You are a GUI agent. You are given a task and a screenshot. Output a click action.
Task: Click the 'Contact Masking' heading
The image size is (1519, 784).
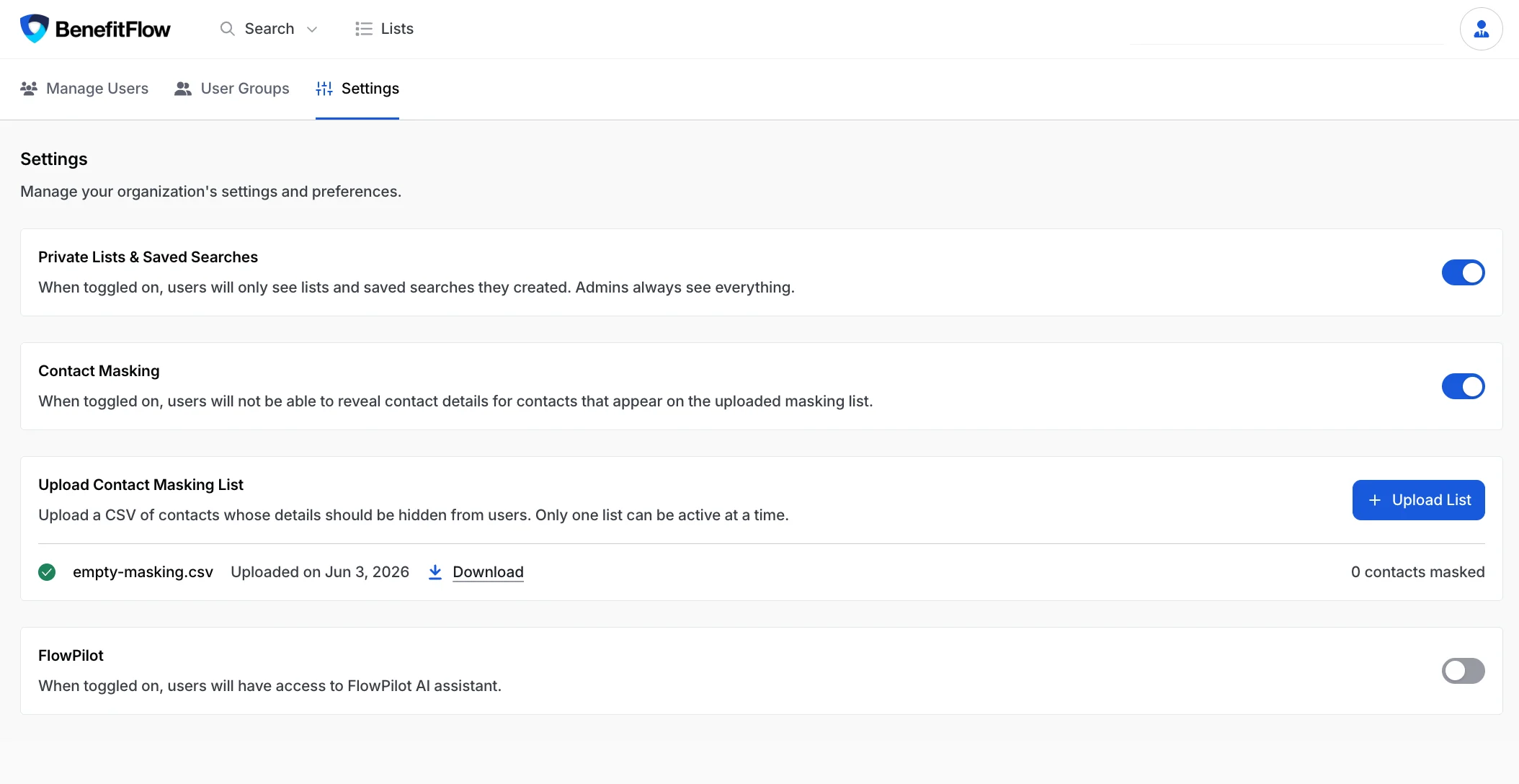click(99, 371)
